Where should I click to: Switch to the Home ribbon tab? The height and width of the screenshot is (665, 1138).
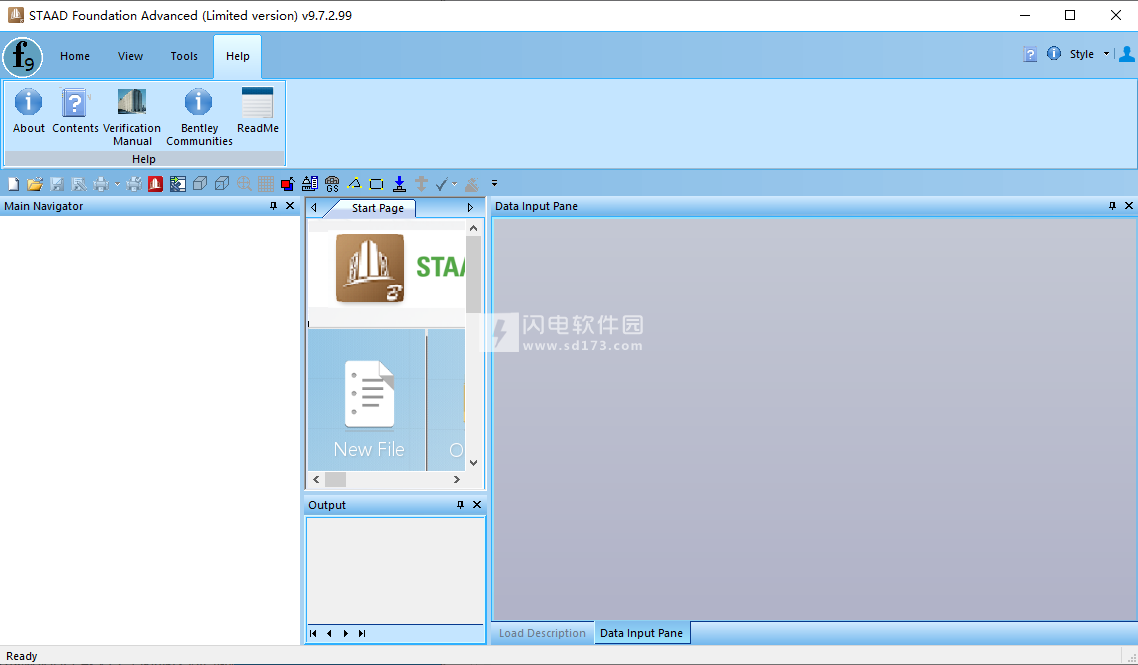click(x=75, y=56)
